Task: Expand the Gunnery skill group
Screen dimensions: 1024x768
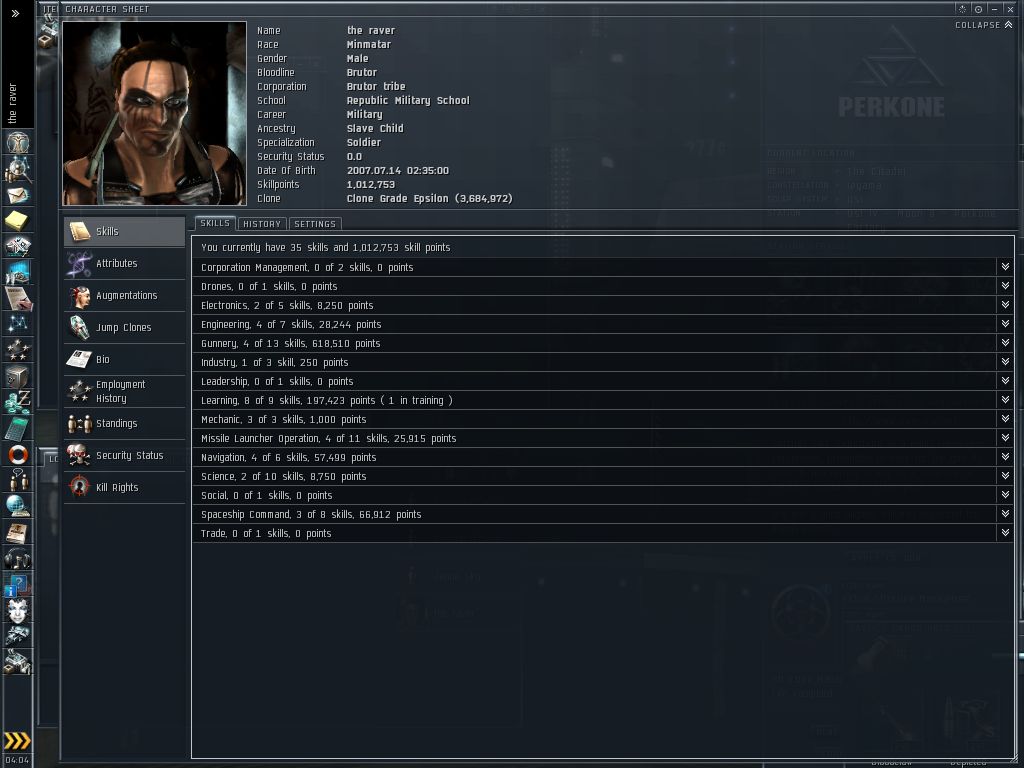Action: (1005, 342)
